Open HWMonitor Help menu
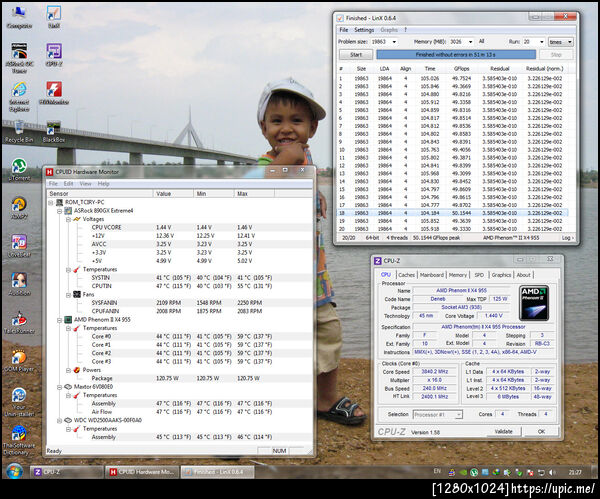 (103, 184)
